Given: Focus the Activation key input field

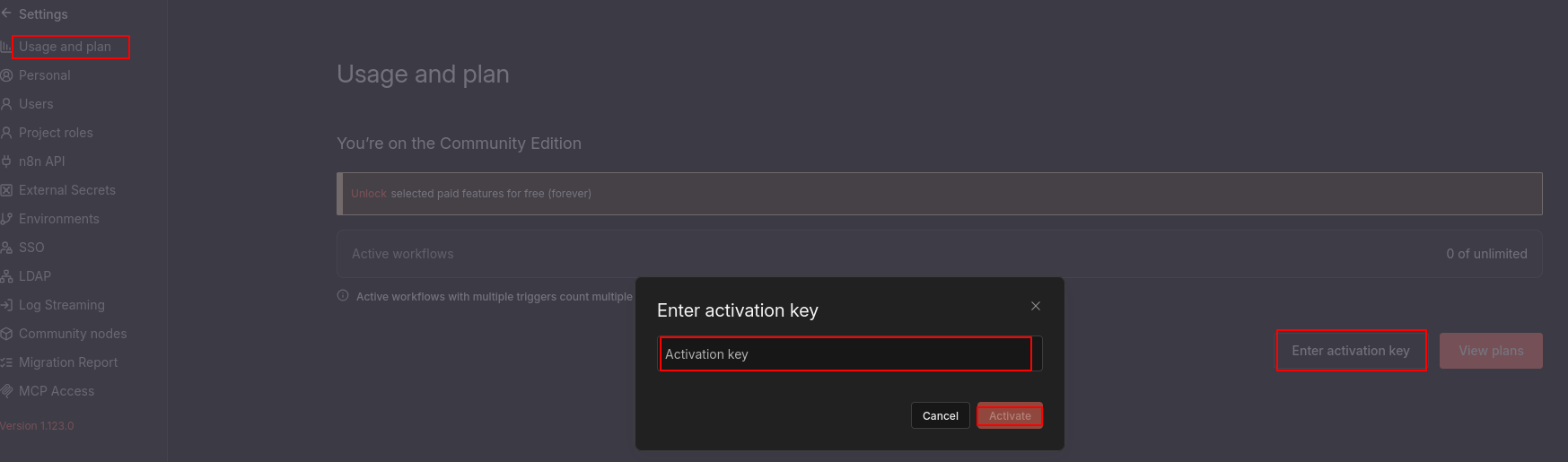Looking at the screenshot, I should (x=849, y=353).
